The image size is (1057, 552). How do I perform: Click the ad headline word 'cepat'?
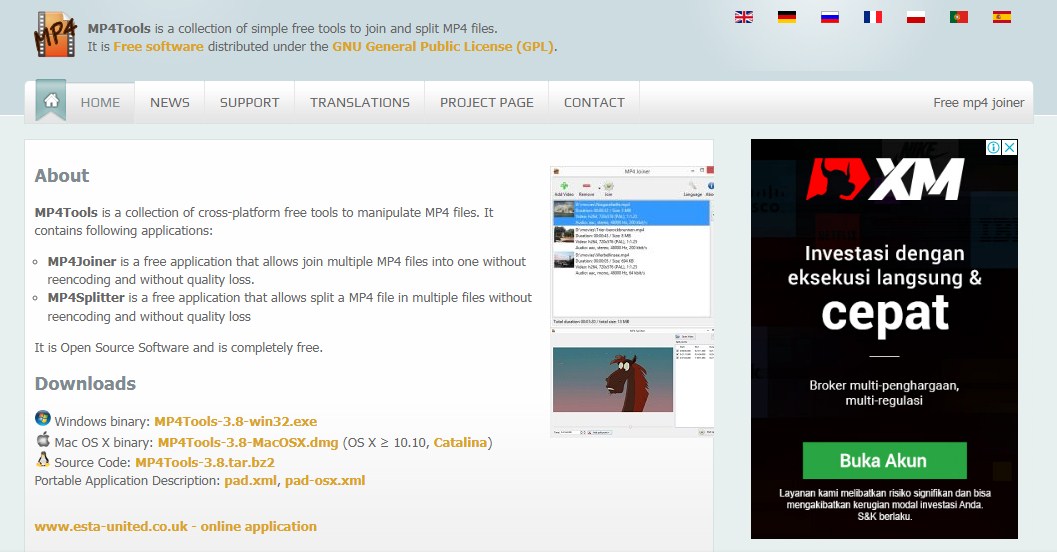pyautogui.click(x=884, y=314)
